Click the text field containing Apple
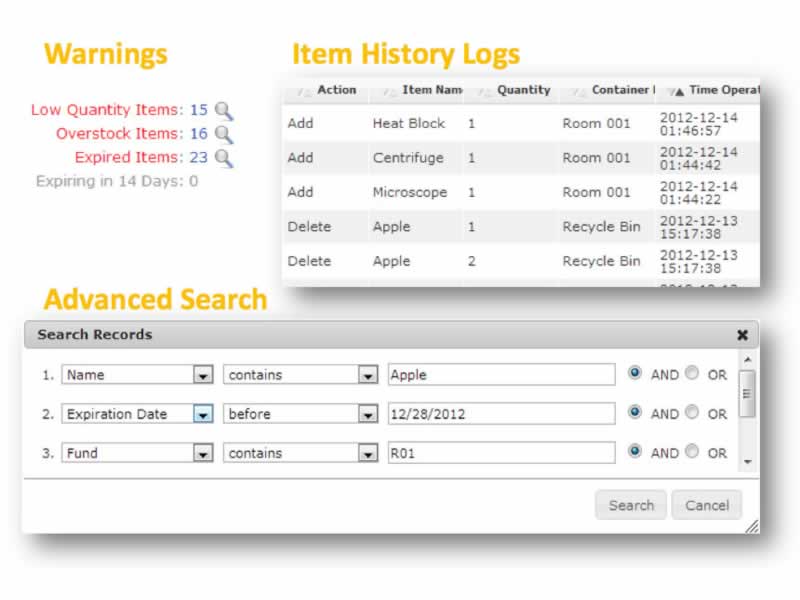Screen dimensions: 800x600 (501, 375)
